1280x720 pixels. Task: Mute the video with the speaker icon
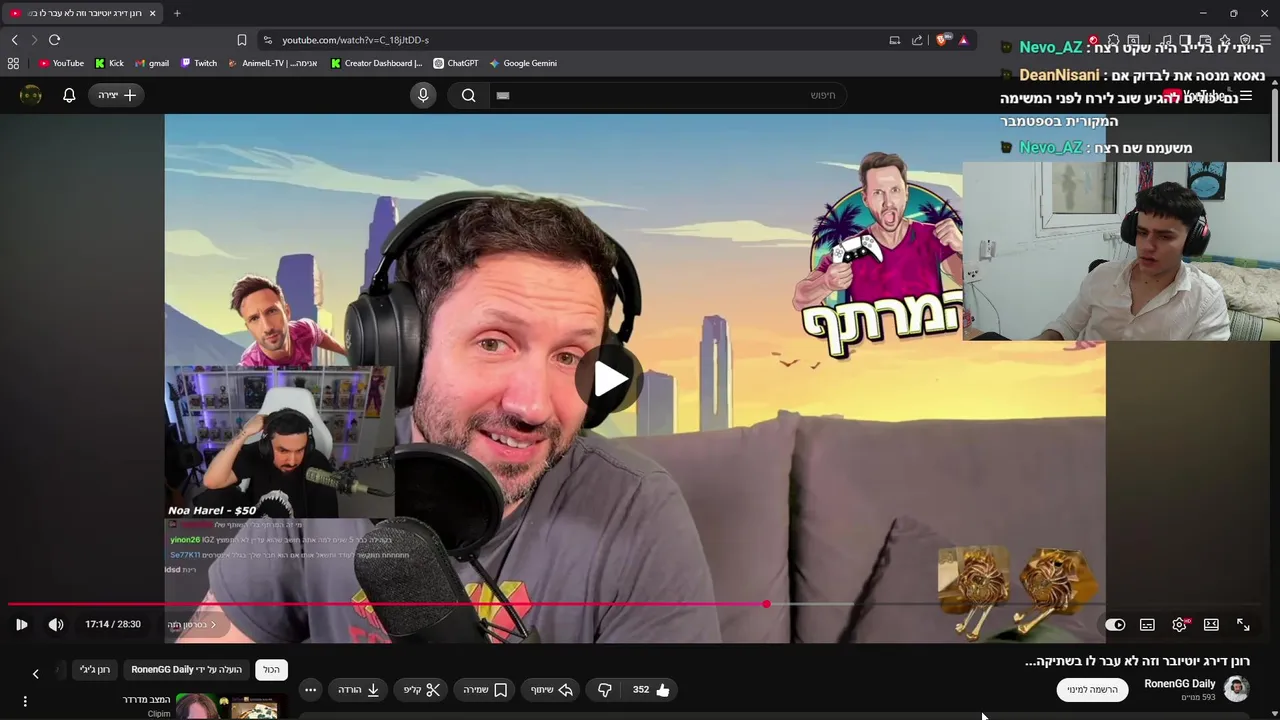click(56, 625)
